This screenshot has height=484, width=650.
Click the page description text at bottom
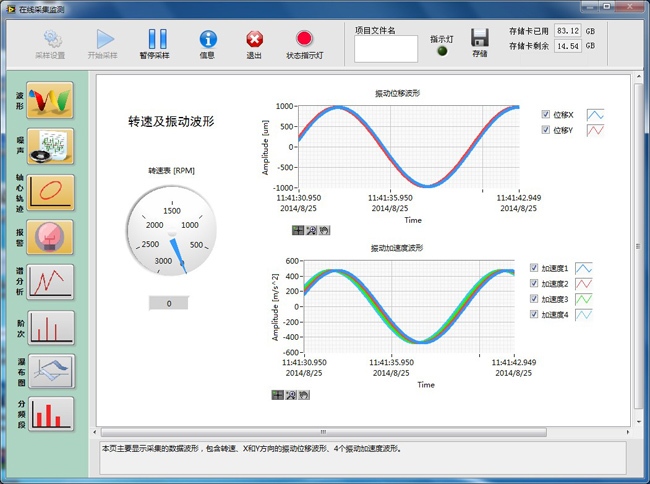coord(252,448)
